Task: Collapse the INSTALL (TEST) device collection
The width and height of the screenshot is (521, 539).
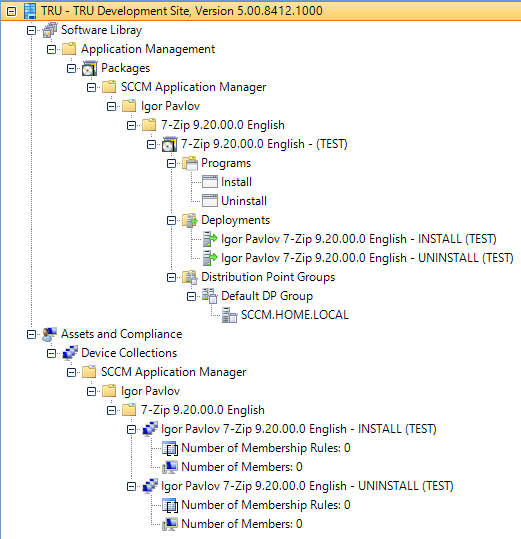Action: (131, 429)
